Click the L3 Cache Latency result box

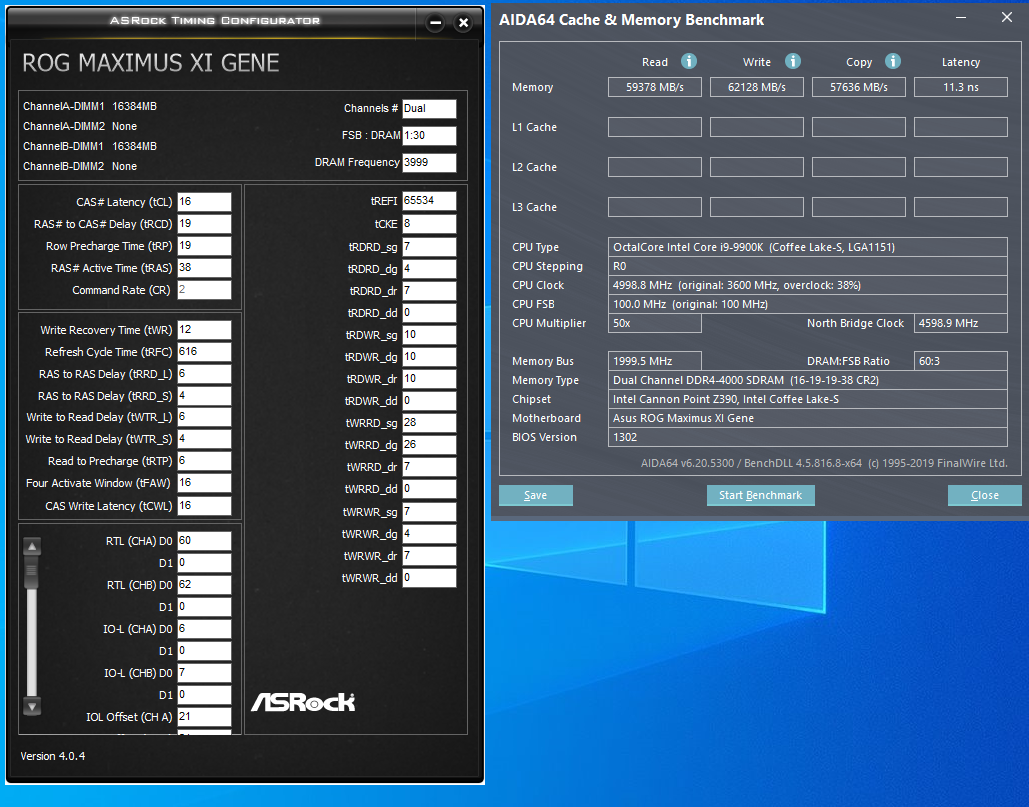(x=961, y=207)
